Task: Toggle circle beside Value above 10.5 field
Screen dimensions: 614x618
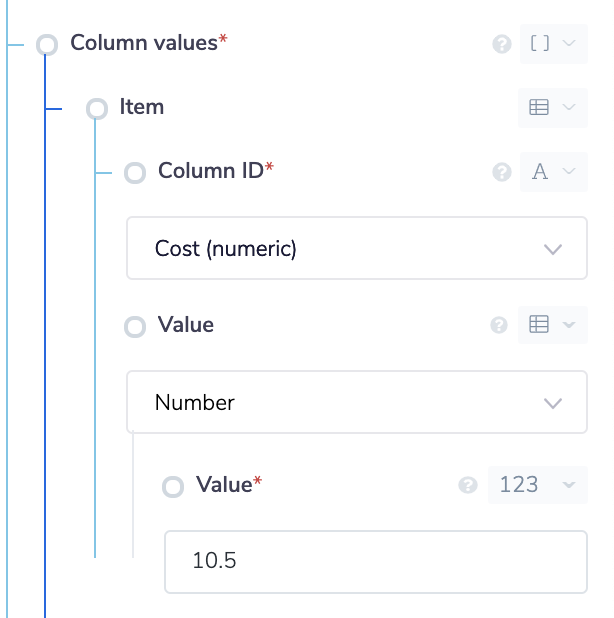Action: pos(173,487)
